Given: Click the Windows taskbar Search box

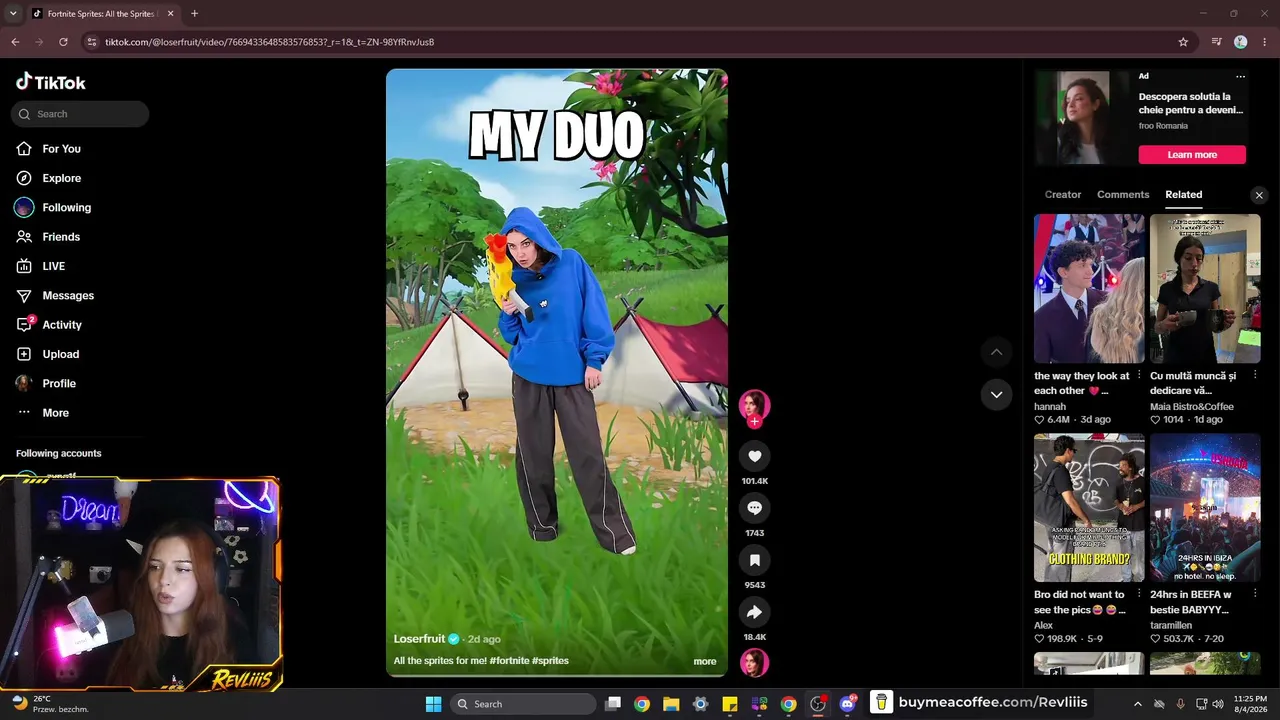Looking at the screenshot, I should pos(522,704).
